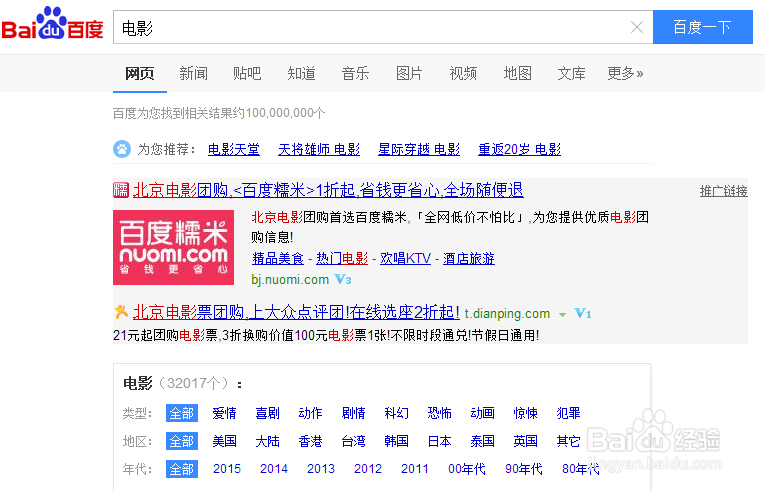Open the 酒店旅游 sublink
The height and width of the screenshot is (491, 765).
(469, 258)
